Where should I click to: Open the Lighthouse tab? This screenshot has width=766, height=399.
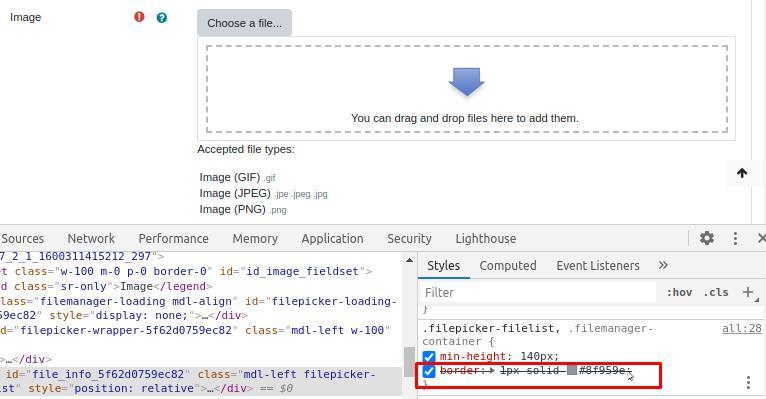pyautogui.click(x=486, y=238)
